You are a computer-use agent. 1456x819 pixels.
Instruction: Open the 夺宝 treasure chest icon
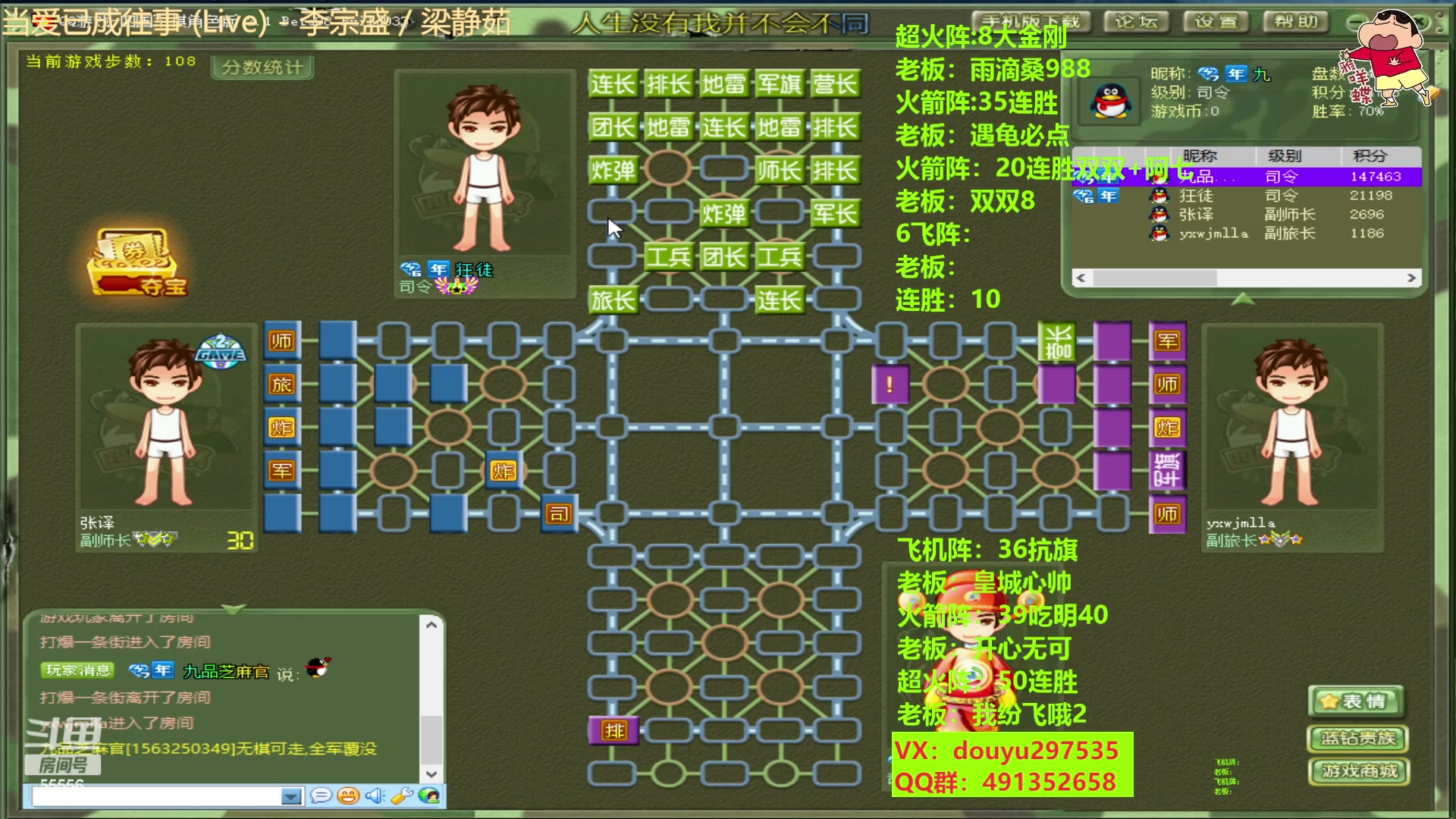pyautogui.click(x=136, y=262)
